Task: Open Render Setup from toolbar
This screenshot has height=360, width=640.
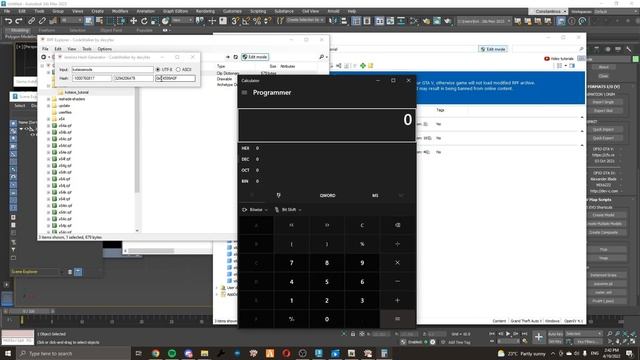Action: click(x=427, y=20)
